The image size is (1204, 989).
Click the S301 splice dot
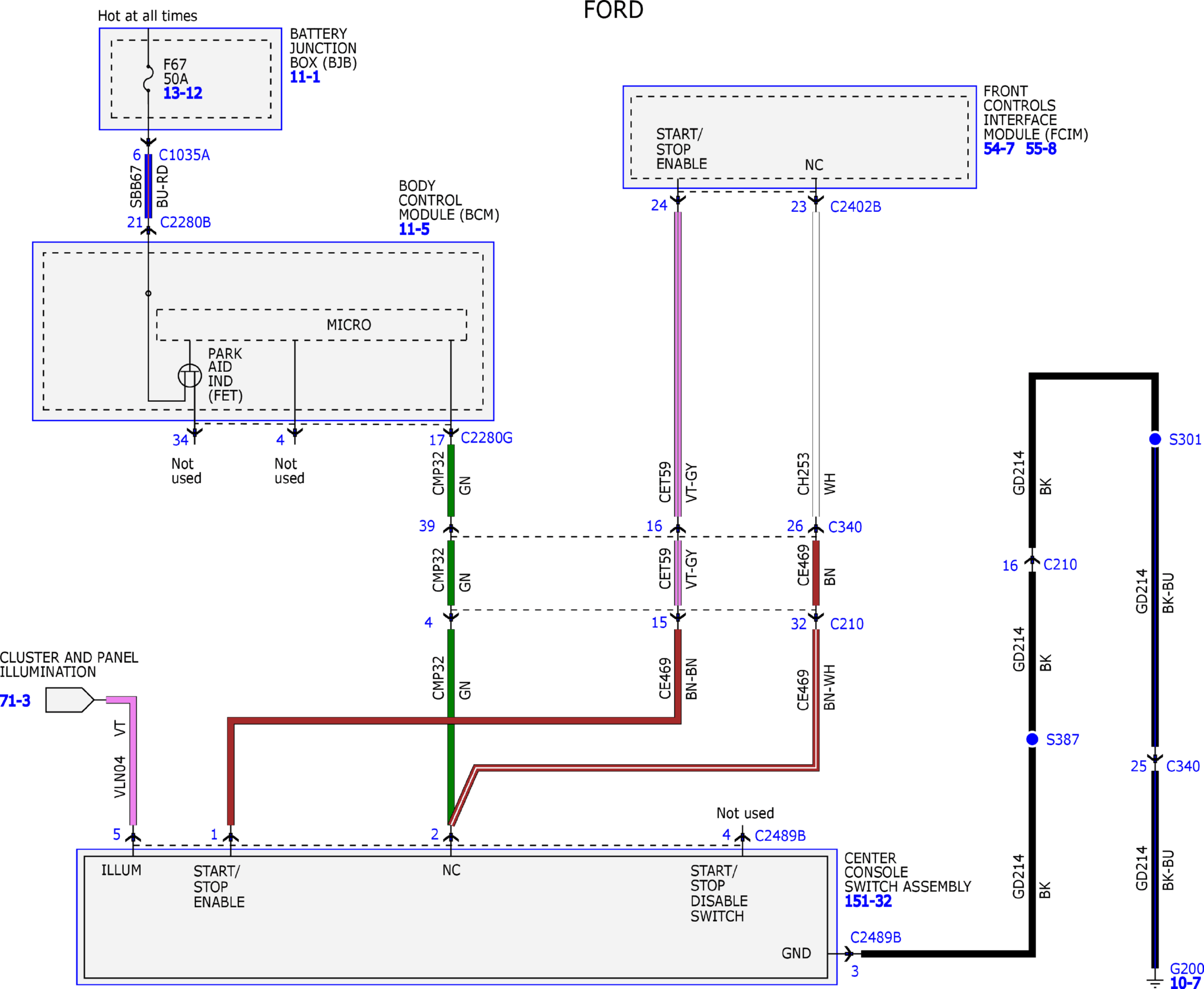click(1155, 439)
